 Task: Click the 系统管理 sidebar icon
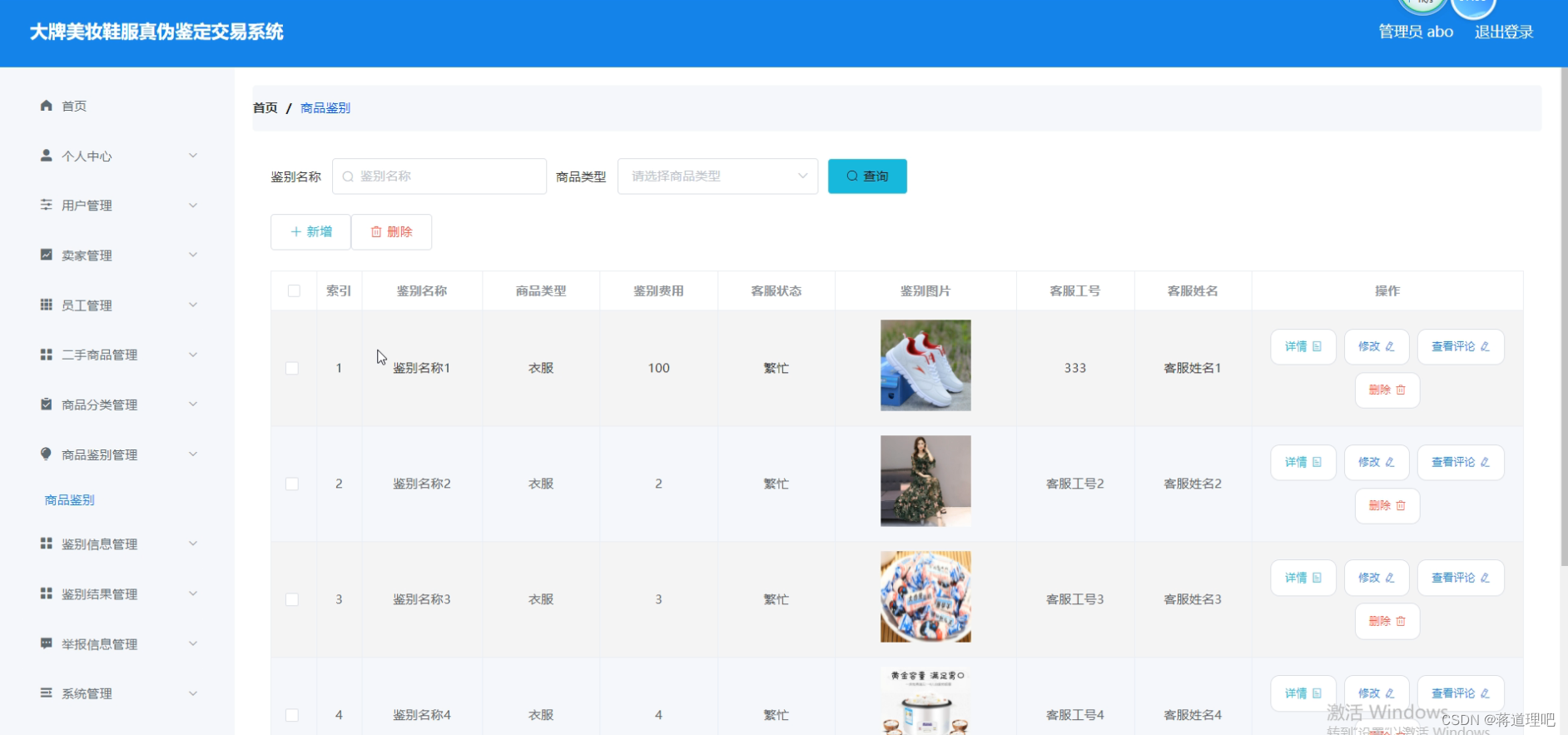click(47, 693)
